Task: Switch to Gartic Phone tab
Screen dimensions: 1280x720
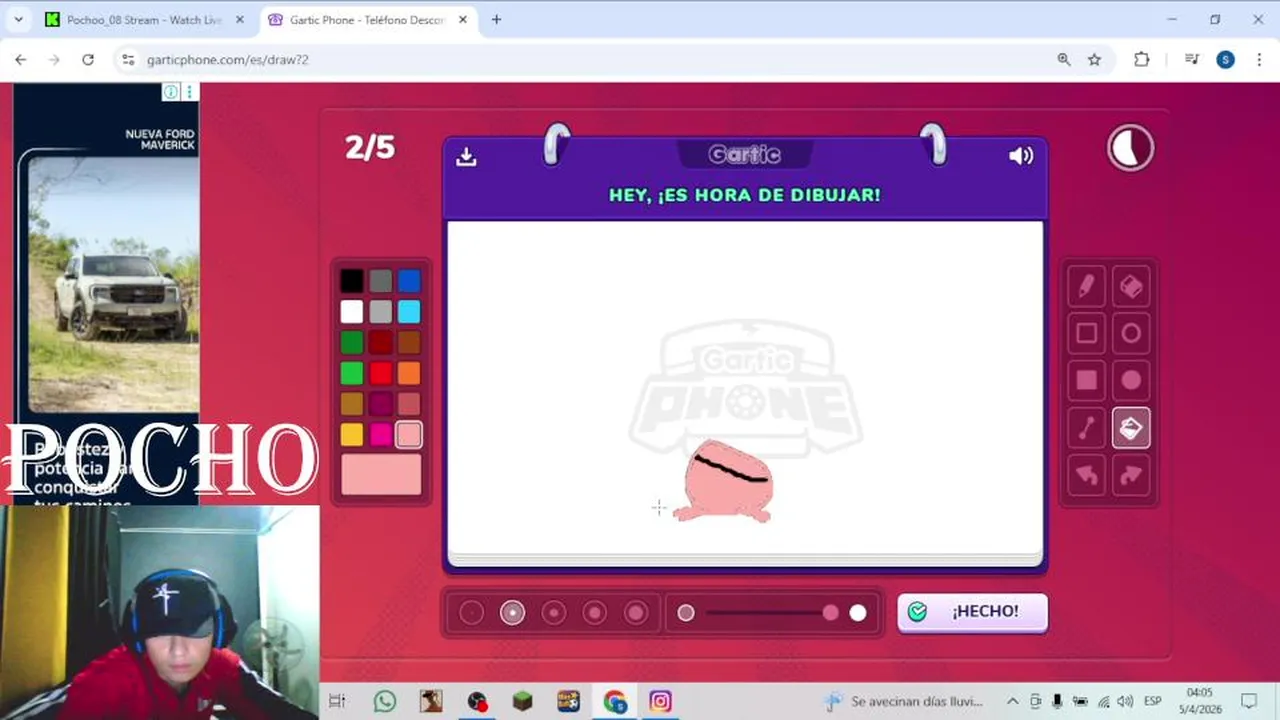Action: click(x=366, y=20)
